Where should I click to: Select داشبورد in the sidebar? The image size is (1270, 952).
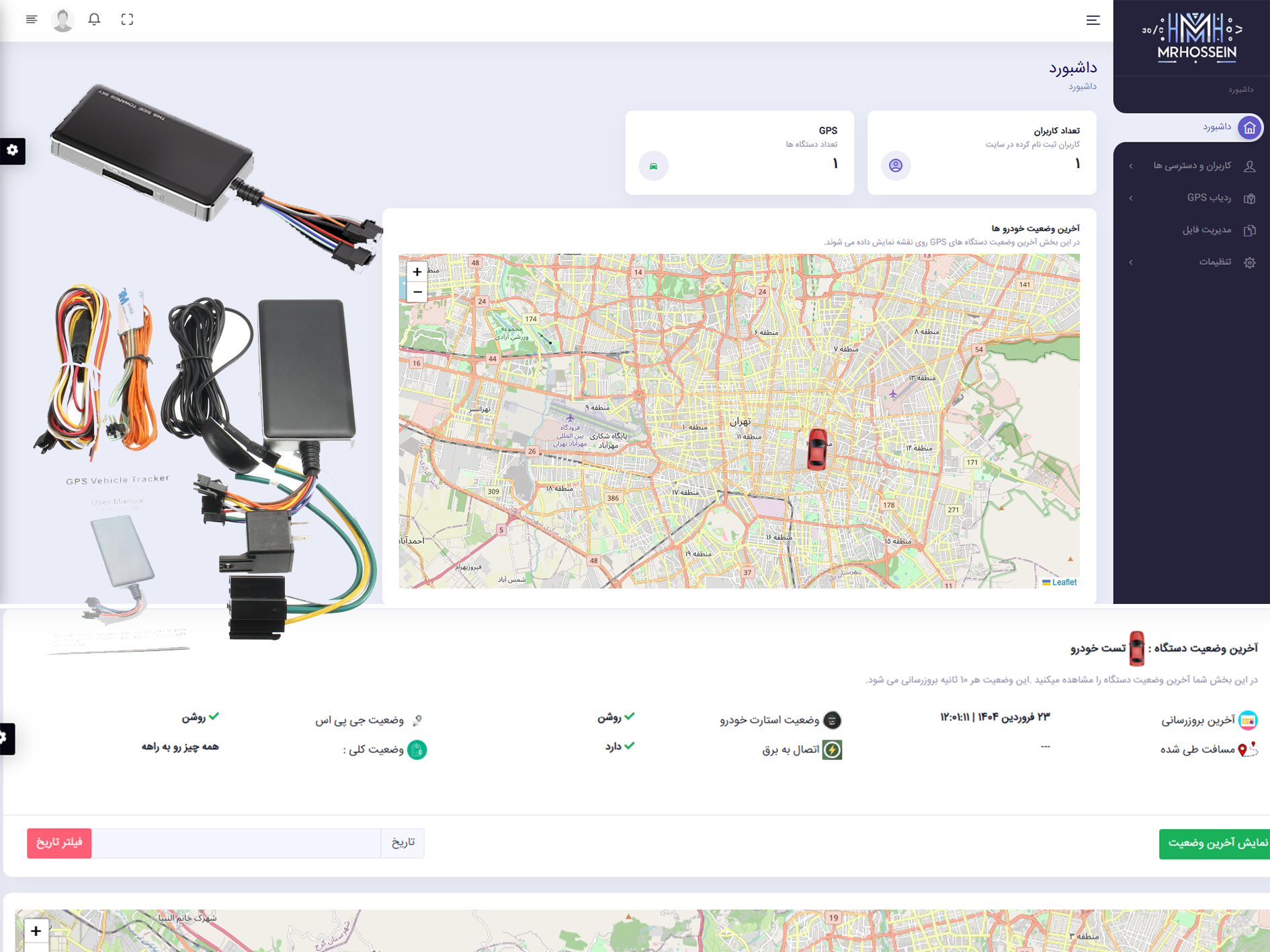click(x=1216, y=127)
